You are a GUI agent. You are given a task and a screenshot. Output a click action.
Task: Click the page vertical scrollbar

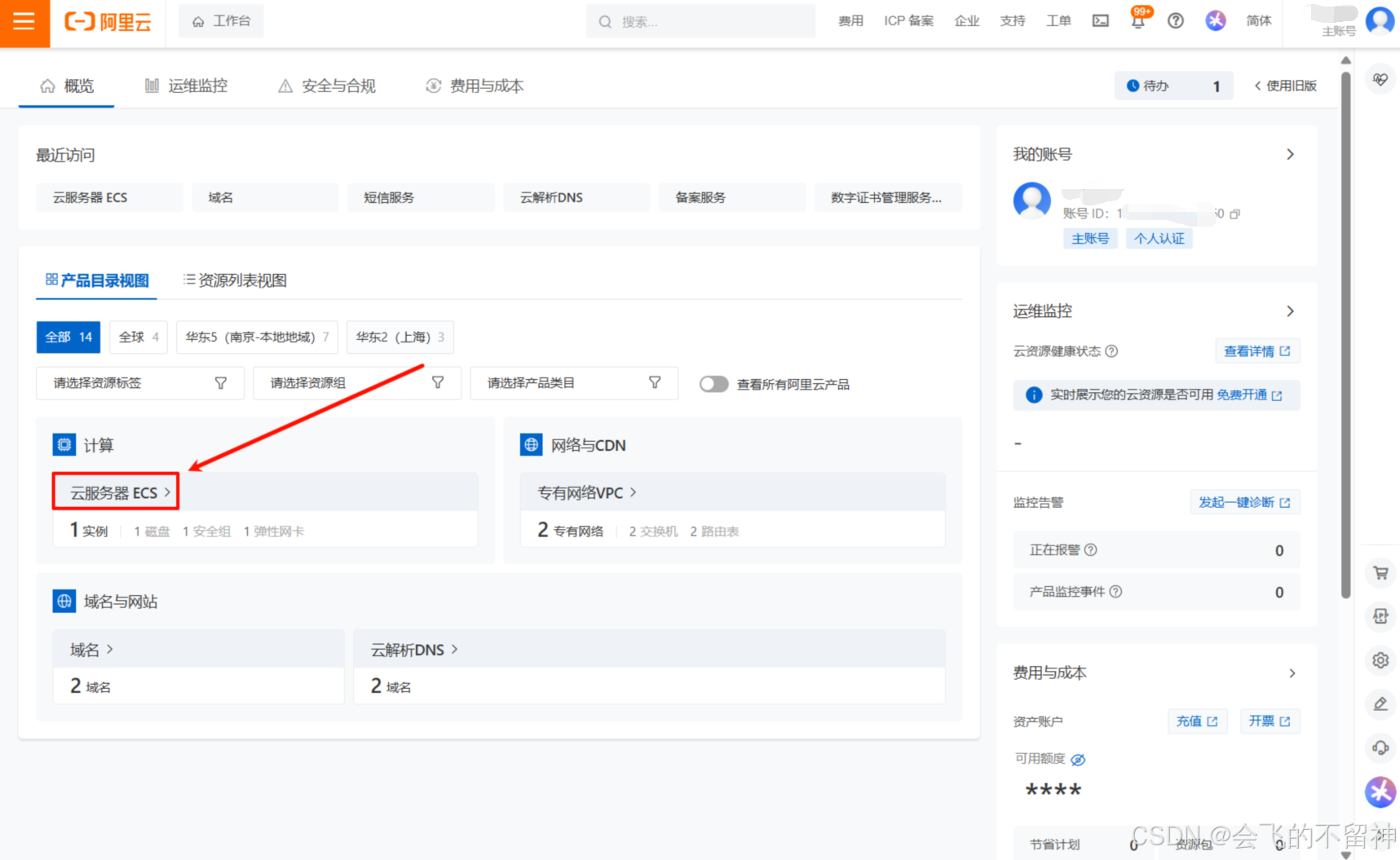1346,334
